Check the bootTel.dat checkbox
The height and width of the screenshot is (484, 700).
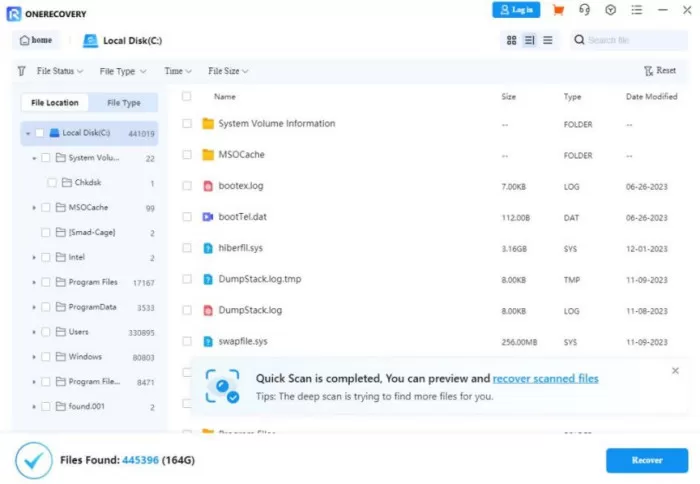(x=187, y=217)
